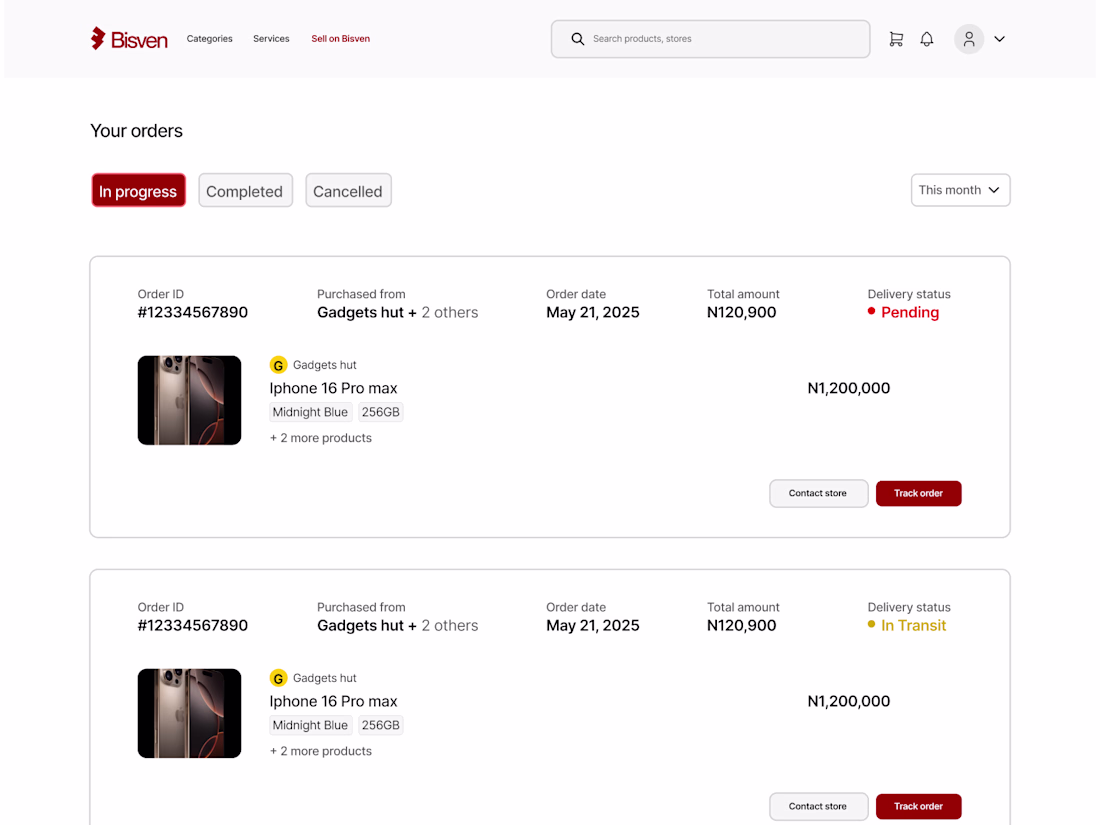Screen dimensions: 1100x825
Task: Click Iphone 16 Pro max in In Transit order
Action: coord(333,701)
